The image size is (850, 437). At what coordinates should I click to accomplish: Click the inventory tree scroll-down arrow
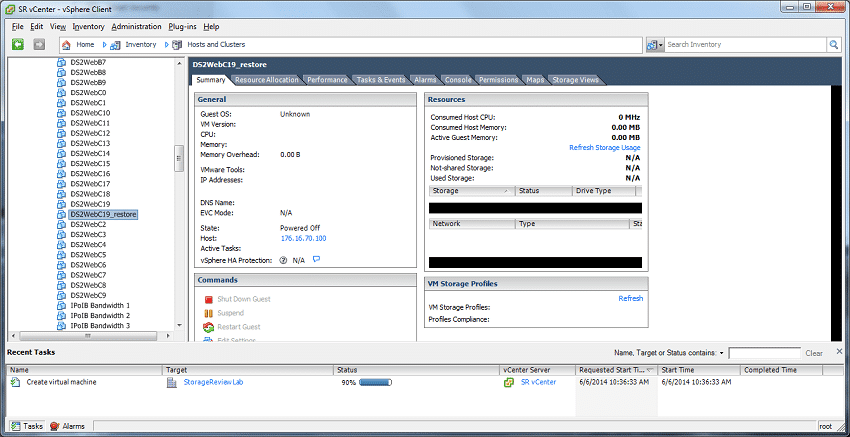(x=179, y=325)
